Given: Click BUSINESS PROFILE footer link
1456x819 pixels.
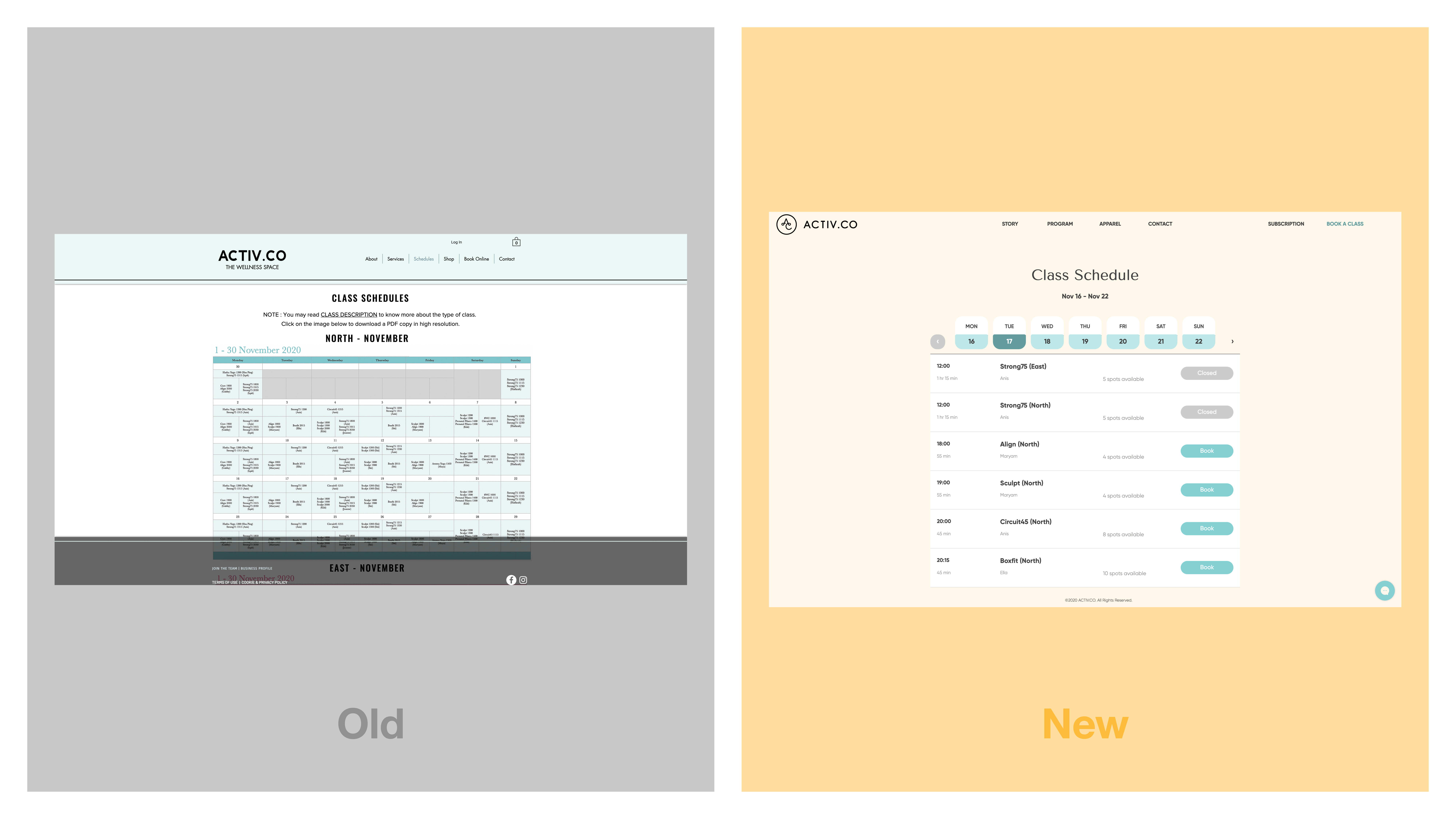Looking at the screenshot, I should (257, 569).
